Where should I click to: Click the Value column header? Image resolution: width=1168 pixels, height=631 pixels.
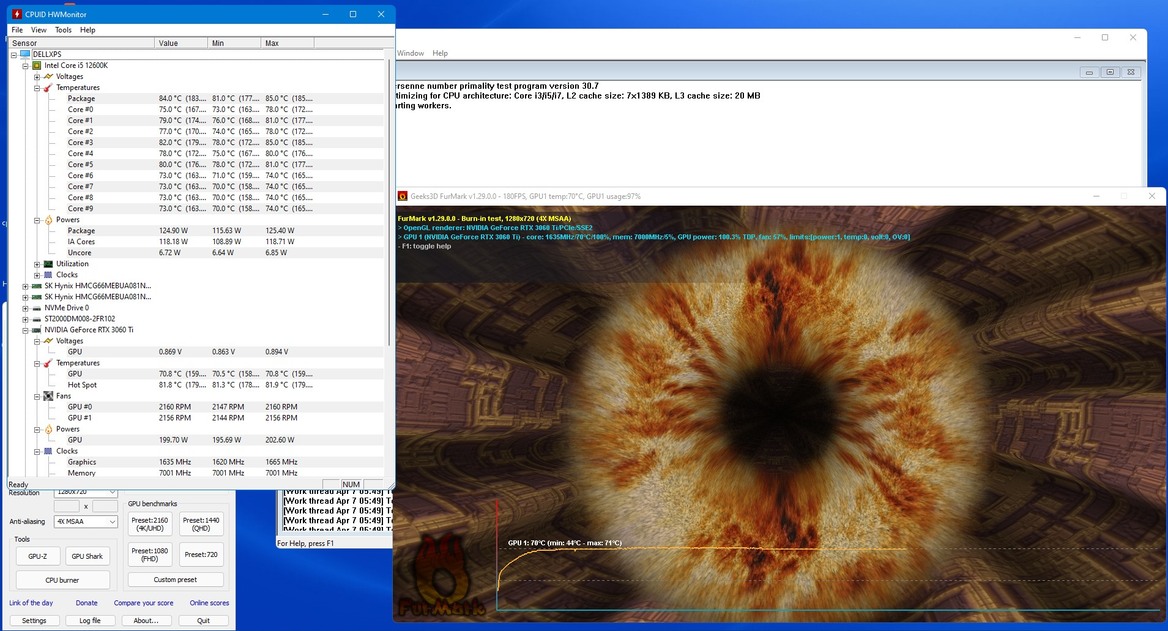pos(182,43)
